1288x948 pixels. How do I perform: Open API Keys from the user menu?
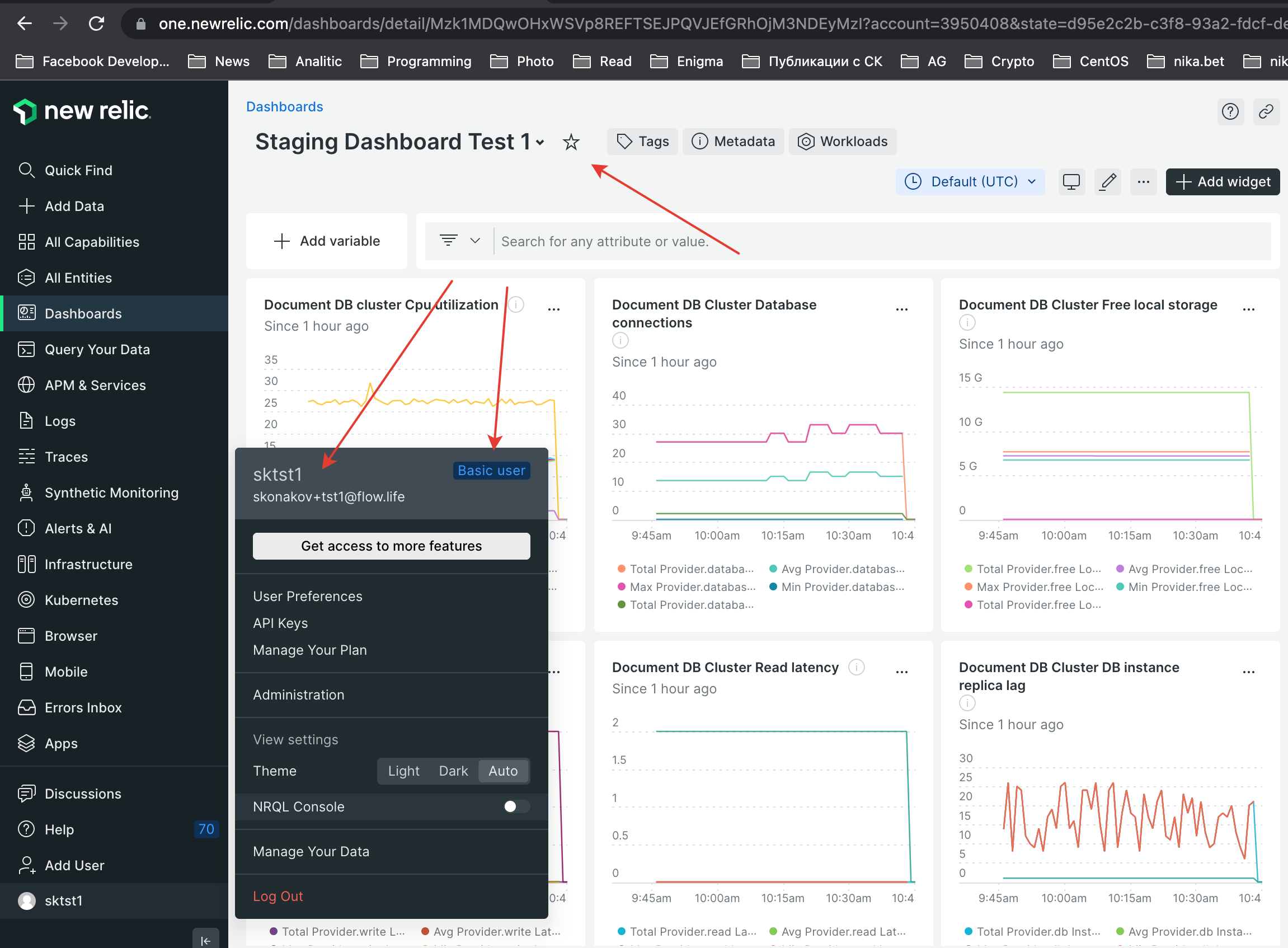280,624
